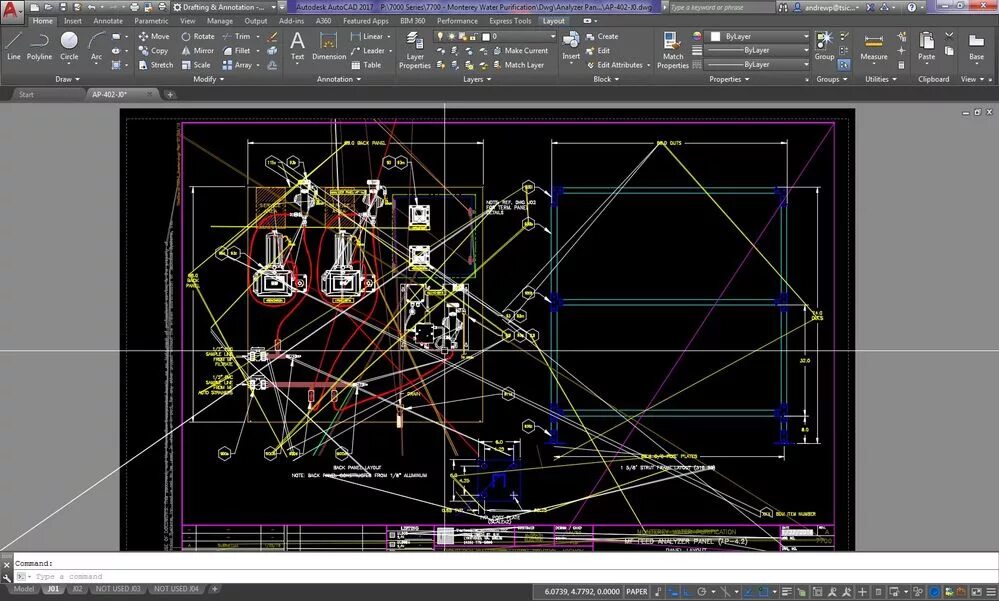Select the Polyline tool
The width and height of the screenshot is (999, 601).
(x=40, y=47)
